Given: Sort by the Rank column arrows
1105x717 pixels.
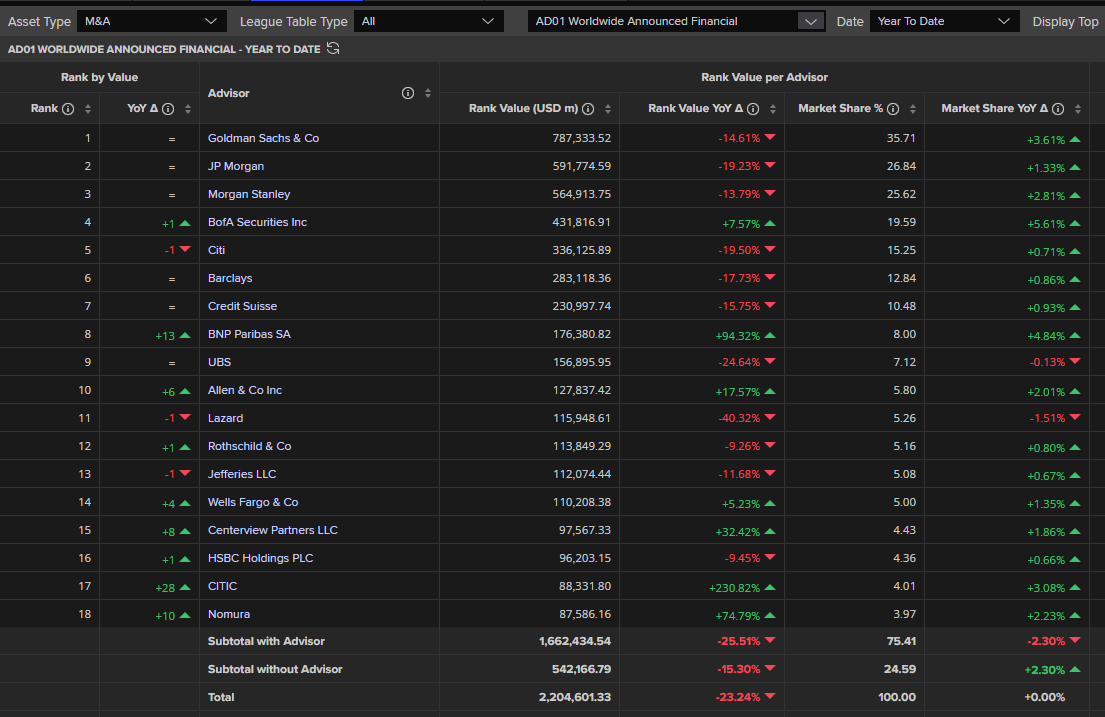Looking at the screenshot, I should (88, 109).
